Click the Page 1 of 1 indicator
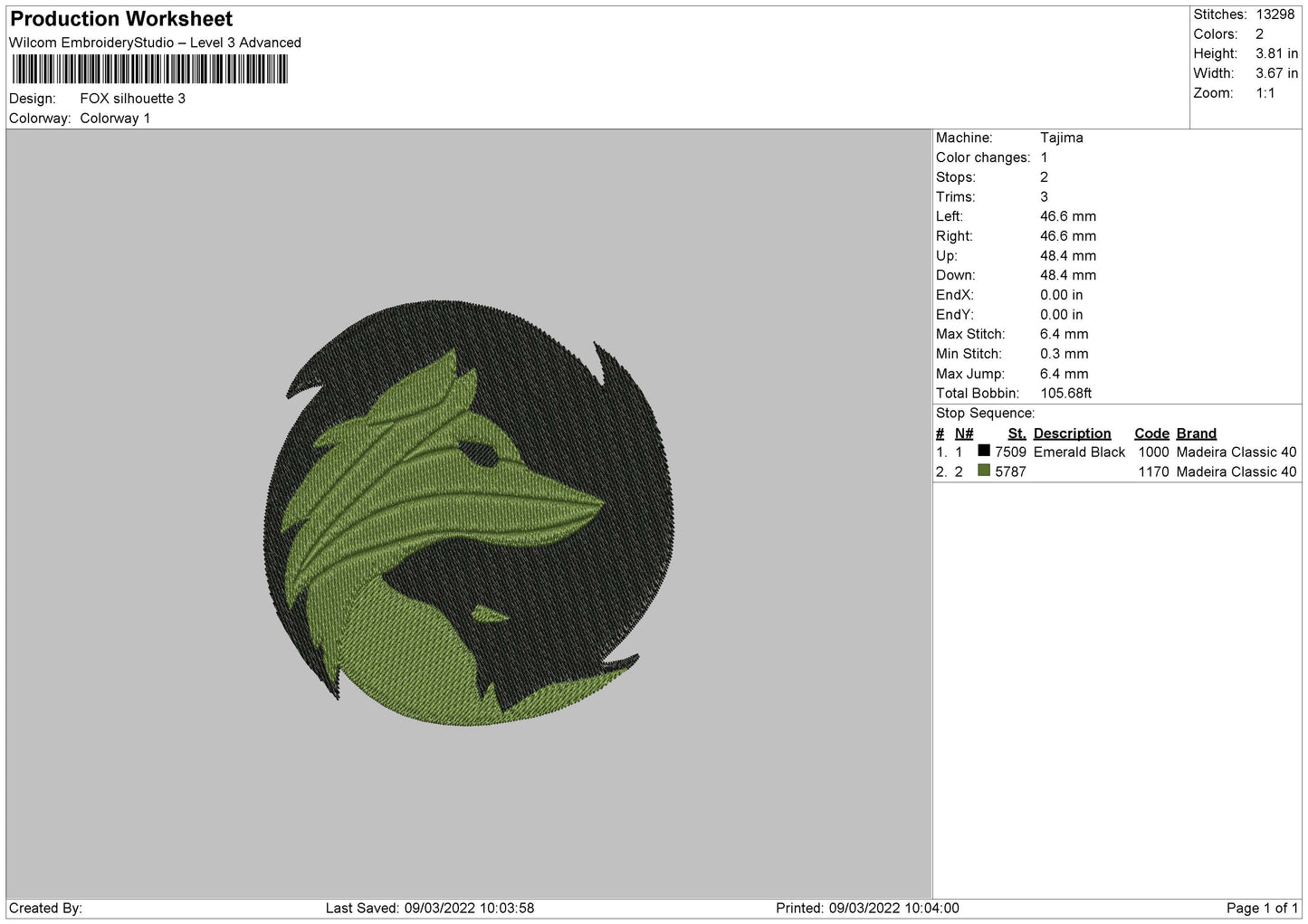Viewport: 1308px width, 924px height. 1262,909
